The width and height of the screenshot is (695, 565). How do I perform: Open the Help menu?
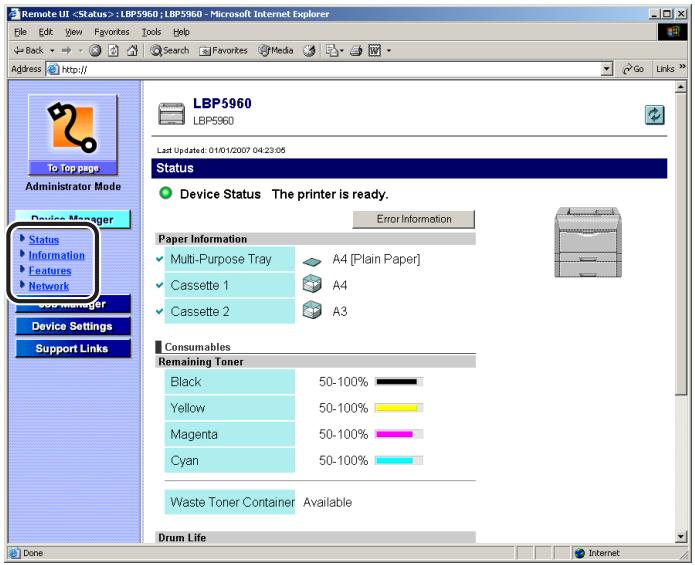point(181,32)
